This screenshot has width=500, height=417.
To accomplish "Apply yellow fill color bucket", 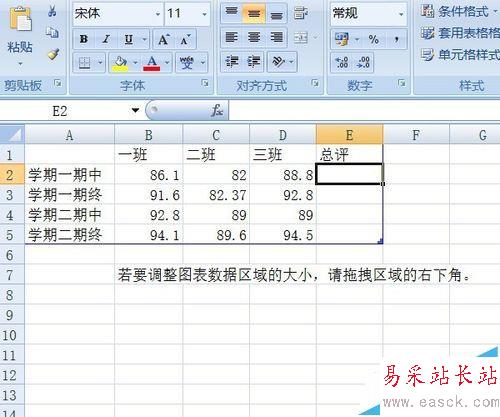I will point(120,62).
